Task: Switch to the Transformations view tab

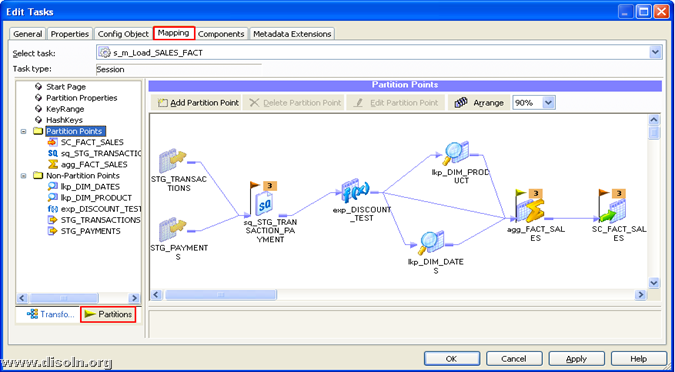Action: coord(50,314)
